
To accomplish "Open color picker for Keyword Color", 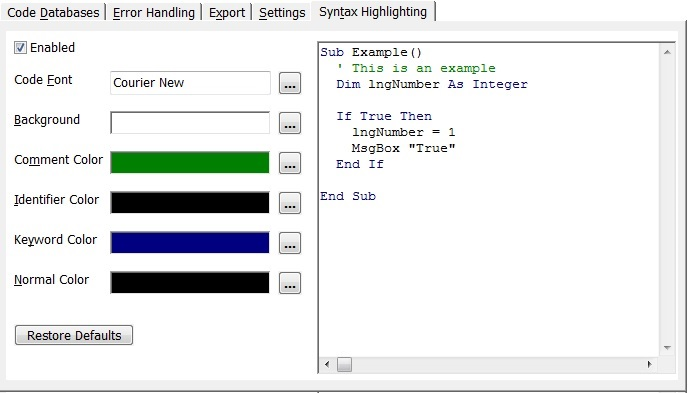I will click(x=290, y=243).
